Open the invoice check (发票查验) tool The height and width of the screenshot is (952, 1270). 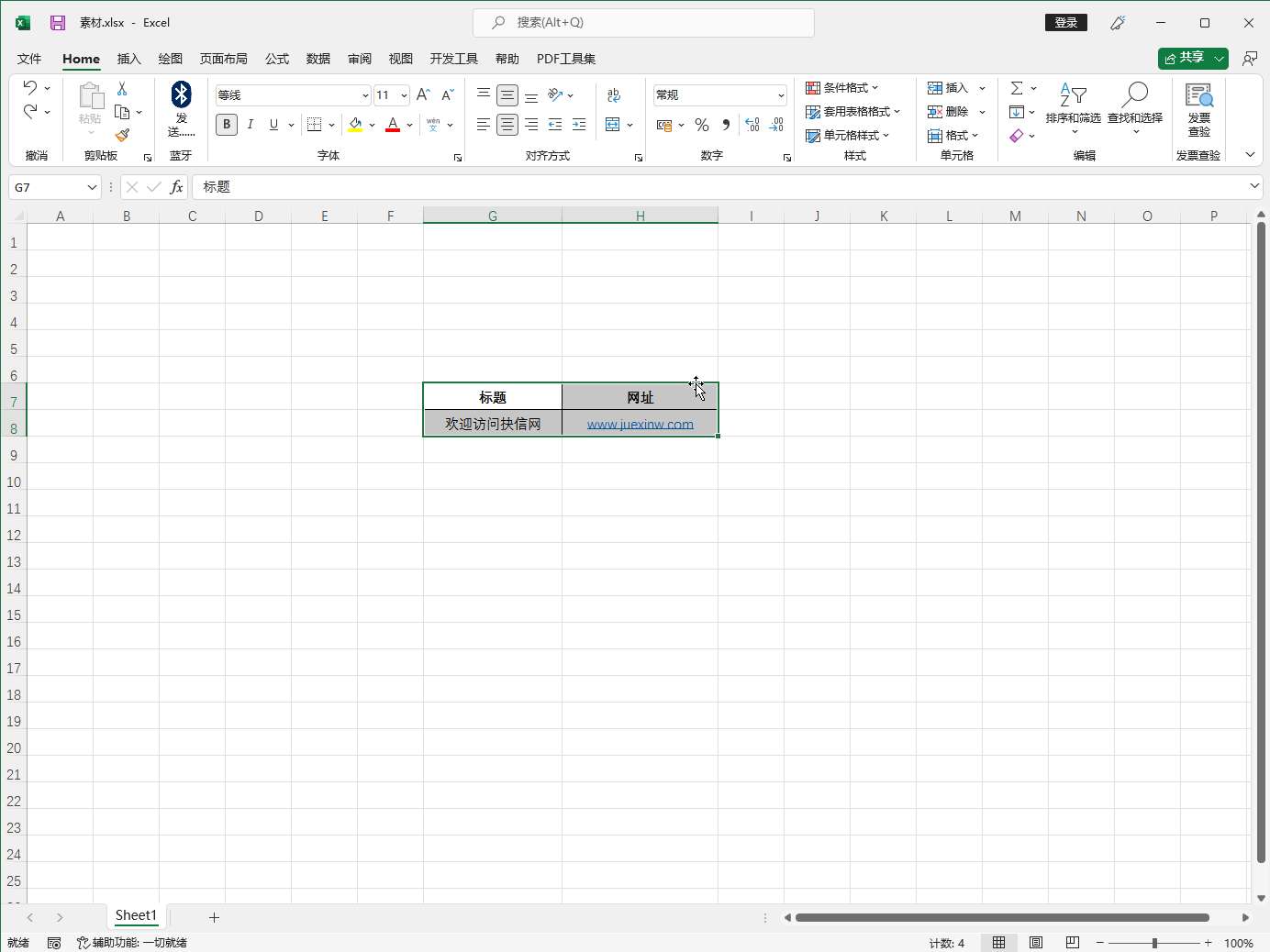point(1198,108)
